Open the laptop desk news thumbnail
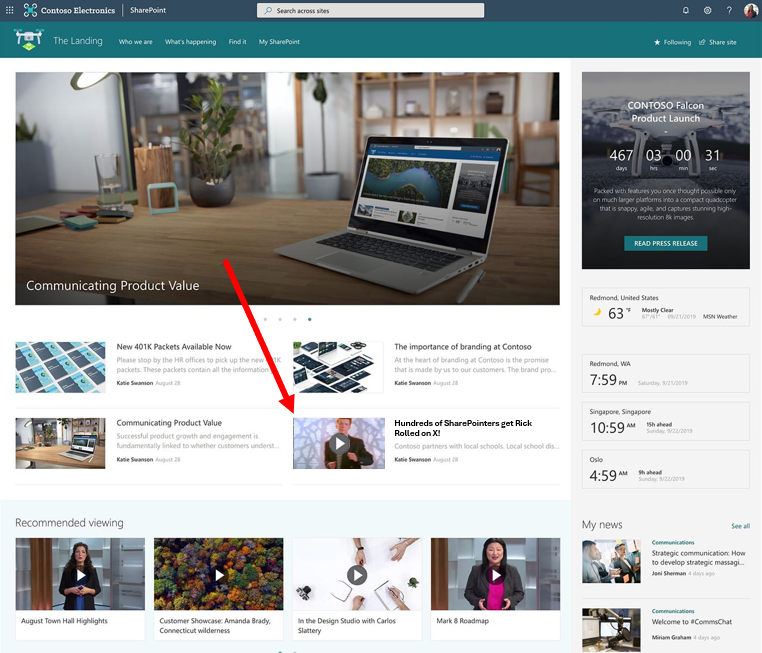Screen dimensions: 762x653 coord(60,443)
